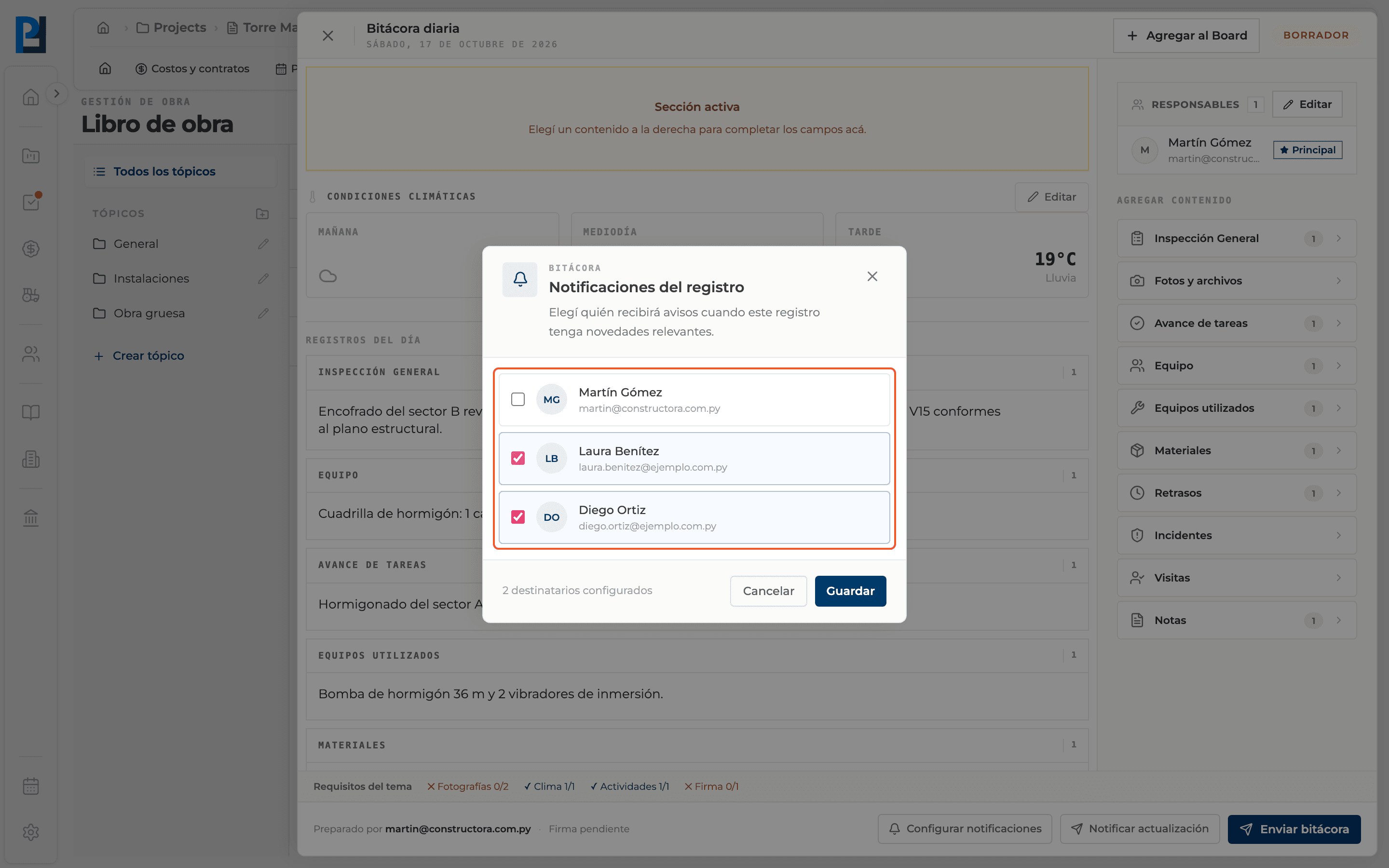The height and width of the screenshot is (868, 1389).
Task: Click Guardar to save notification recipients
Action: click(x=850, y=591)
